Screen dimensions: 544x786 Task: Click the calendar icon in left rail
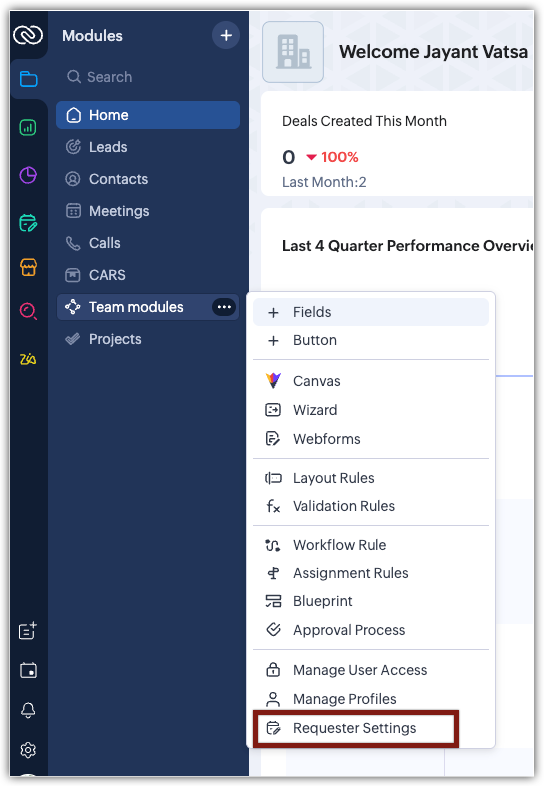pyautogui.click(x=28, y=670)
